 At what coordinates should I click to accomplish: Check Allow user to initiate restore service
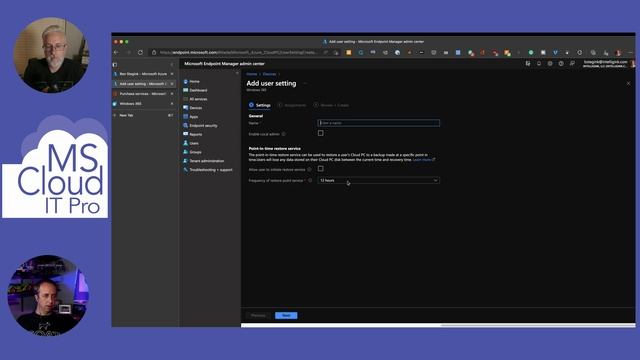(x=320, y=168)
